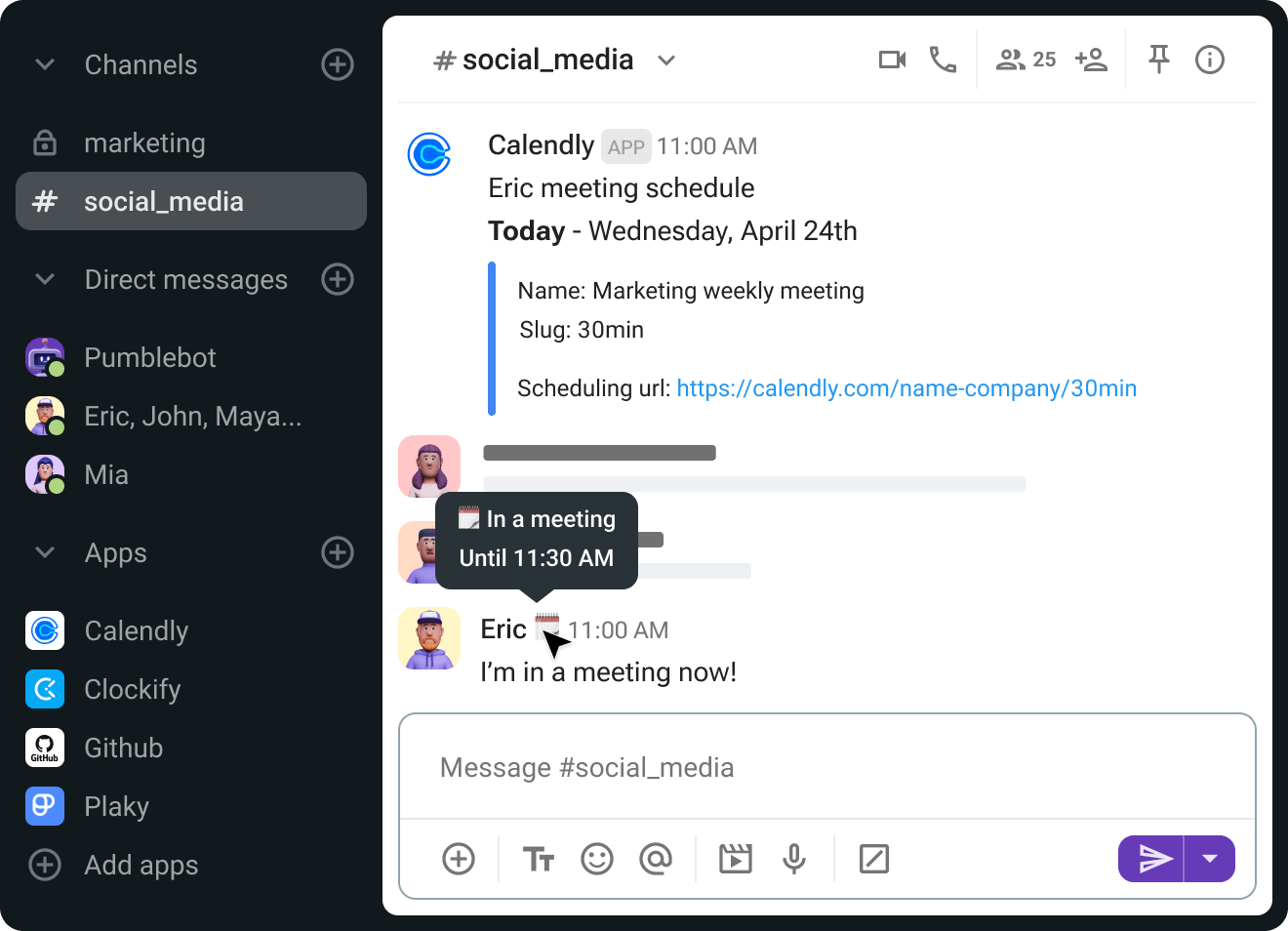Viewport: 1288px width, 931px height.
Task: Open the Calendly scheduling url link
Action: 906,388
